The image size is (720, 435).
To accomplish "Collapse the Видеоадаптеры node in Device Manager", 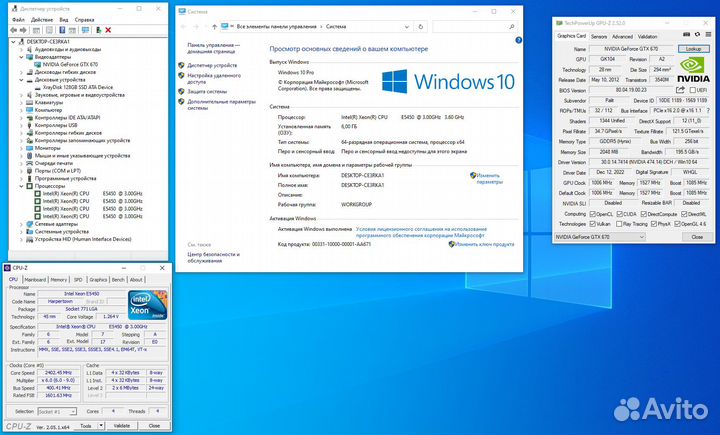I will point(21,57).
